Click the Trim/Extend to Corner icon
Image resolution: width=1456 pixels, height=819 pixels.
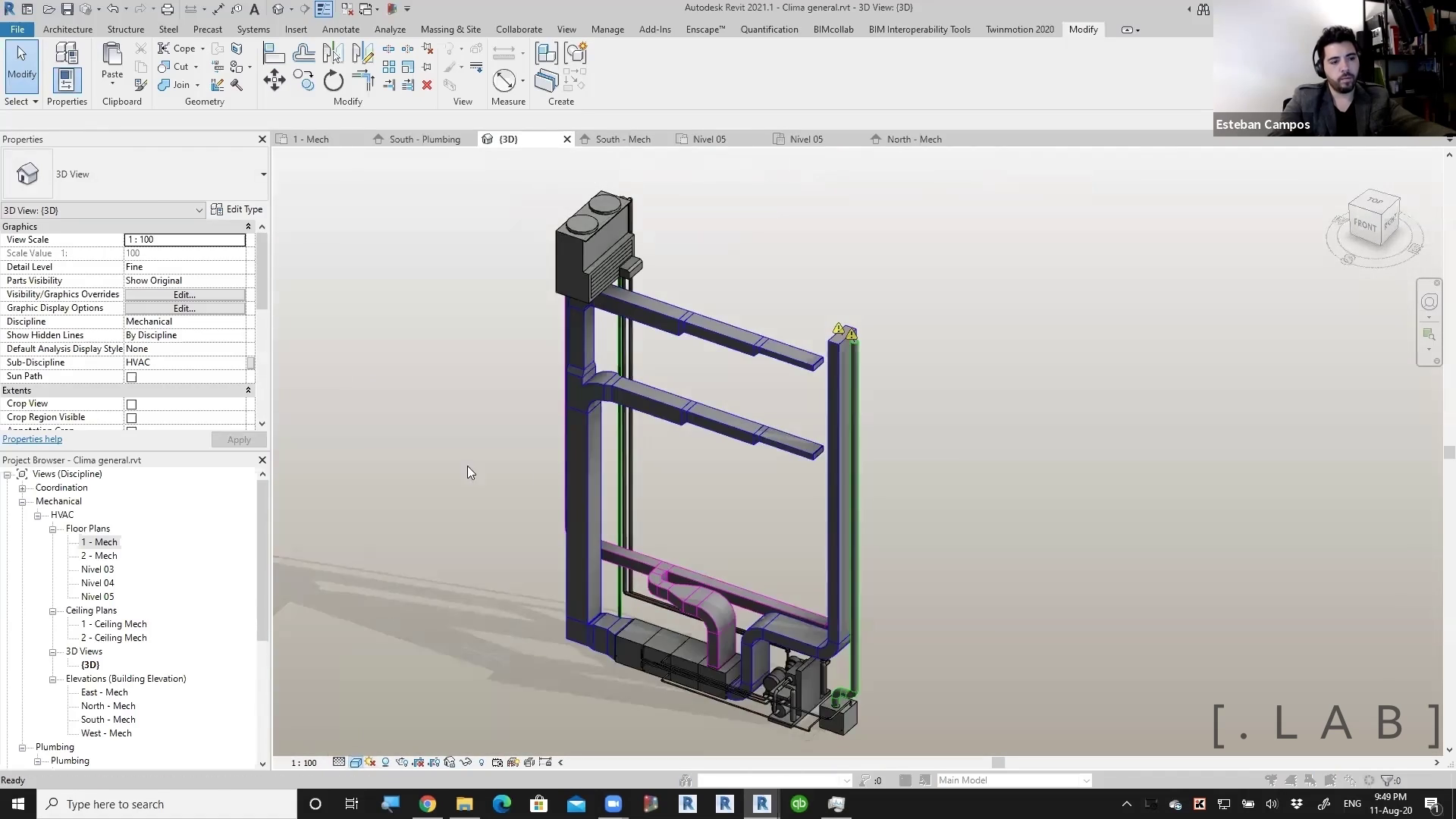(363, 80)
